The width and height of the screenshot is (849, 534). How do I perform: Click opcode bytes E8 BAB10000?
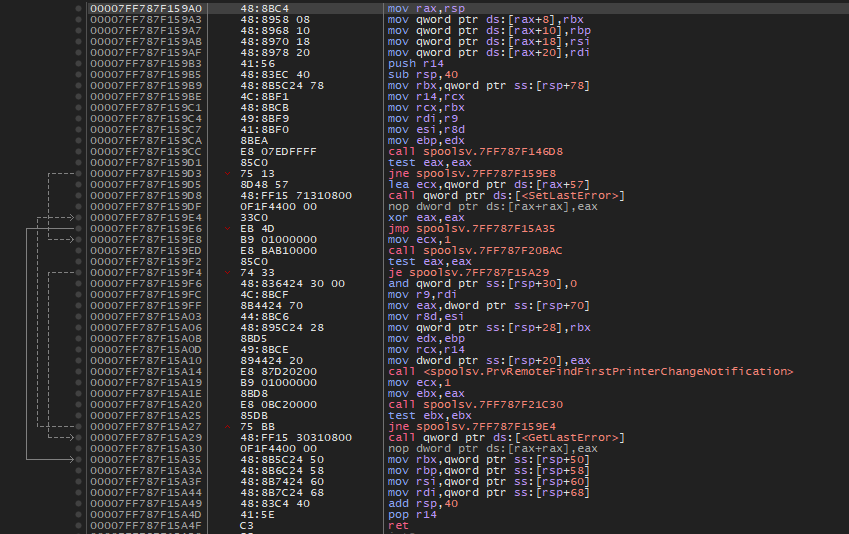pos(278,251)
